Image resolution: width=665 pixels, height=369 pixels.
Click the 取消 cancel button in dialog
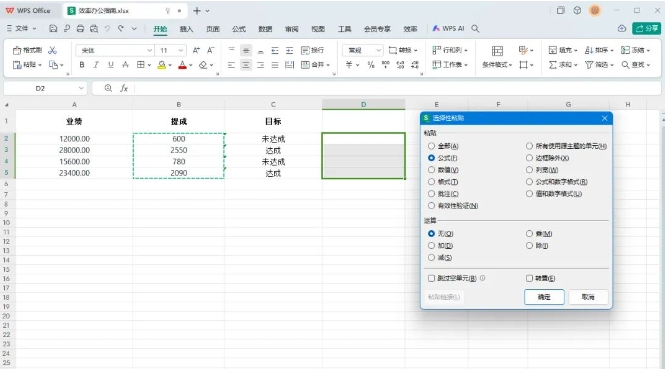588,297
